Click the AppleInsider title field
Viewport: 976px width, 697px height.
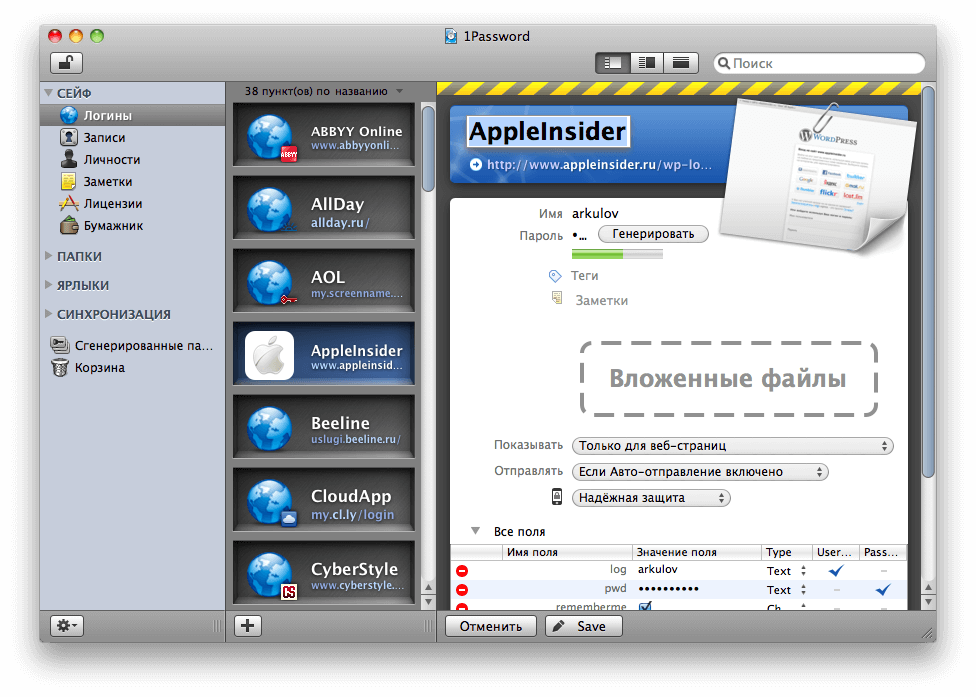pyautogui.click(x=548, y=131)
